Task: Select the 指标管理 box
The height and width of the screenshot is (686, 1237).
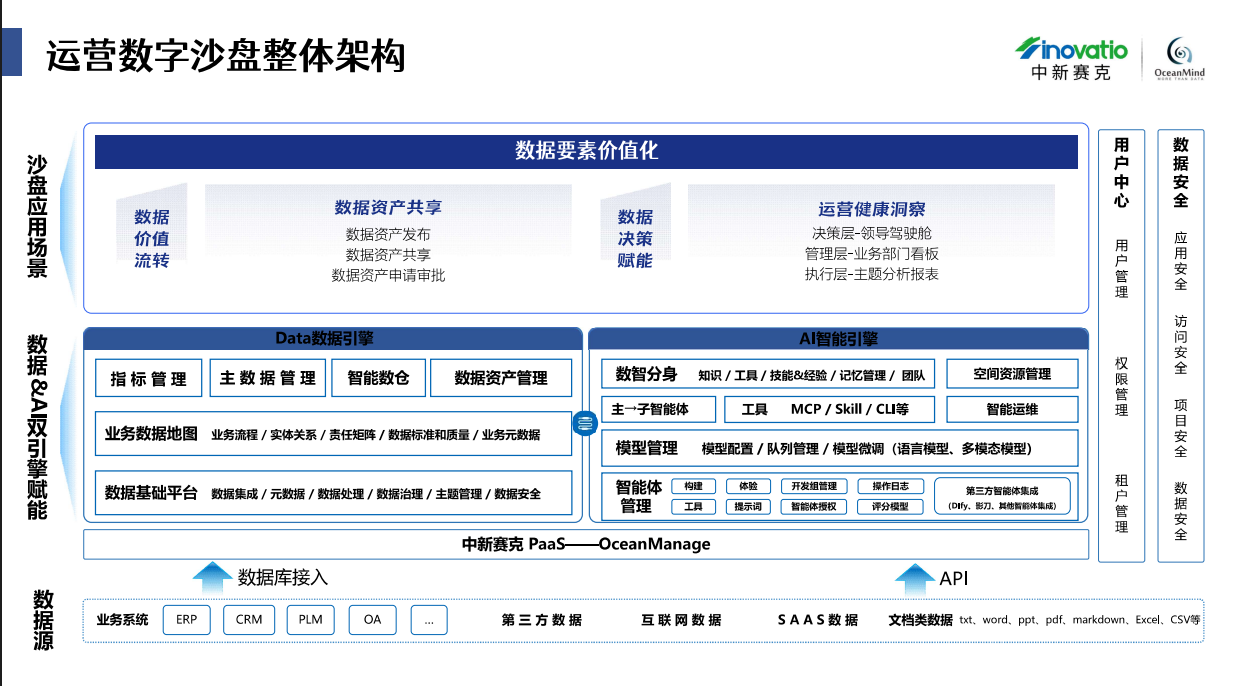Action: [149, 378]
